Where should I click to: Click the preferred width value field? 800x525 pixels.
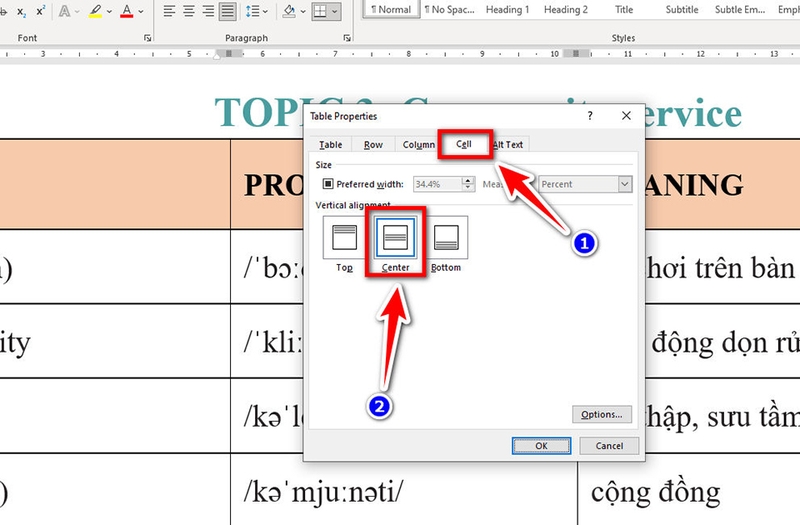pos(437,184)
